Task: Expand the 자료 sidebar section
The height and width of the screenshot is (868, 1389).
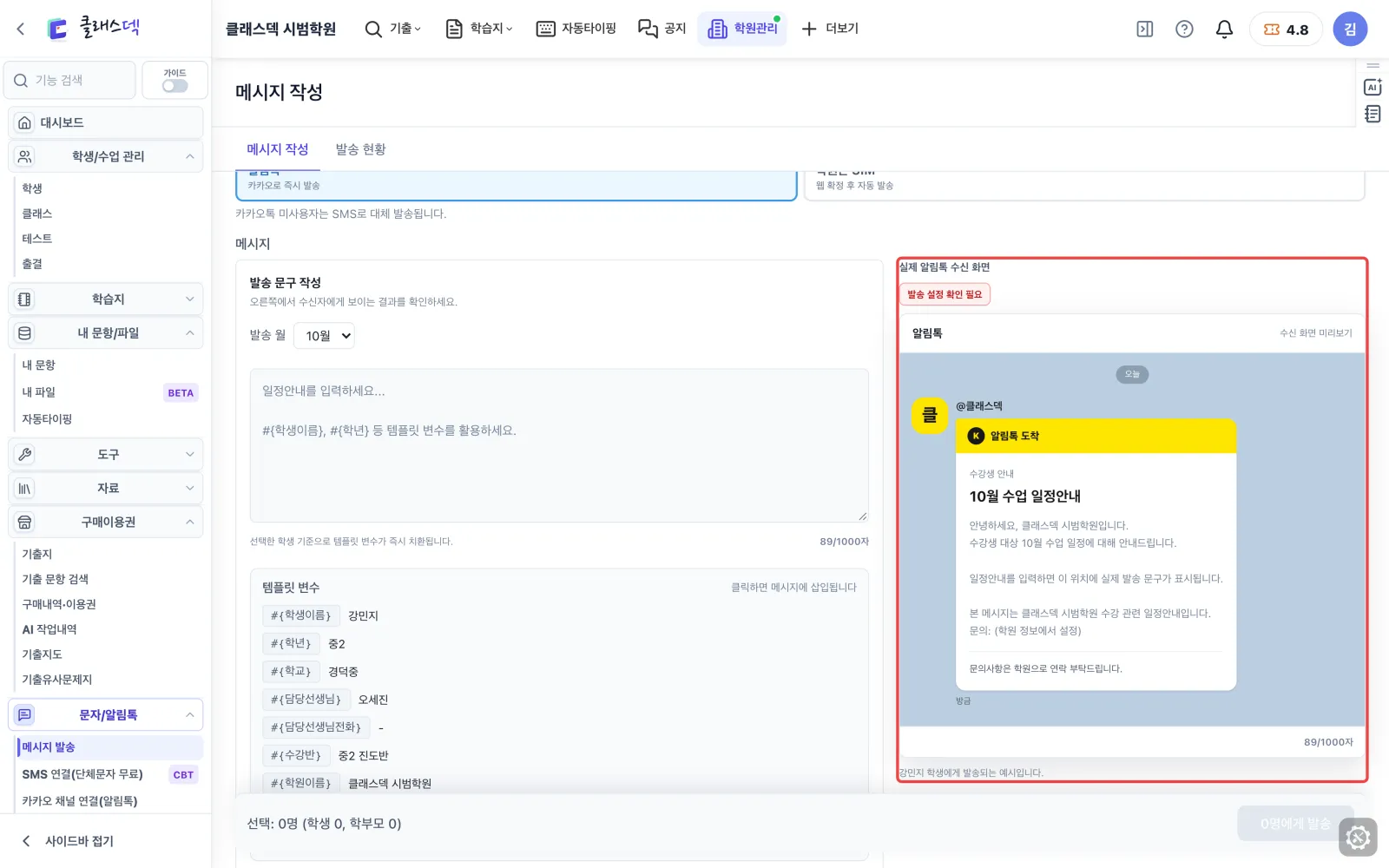Action: tap(106, 488)
